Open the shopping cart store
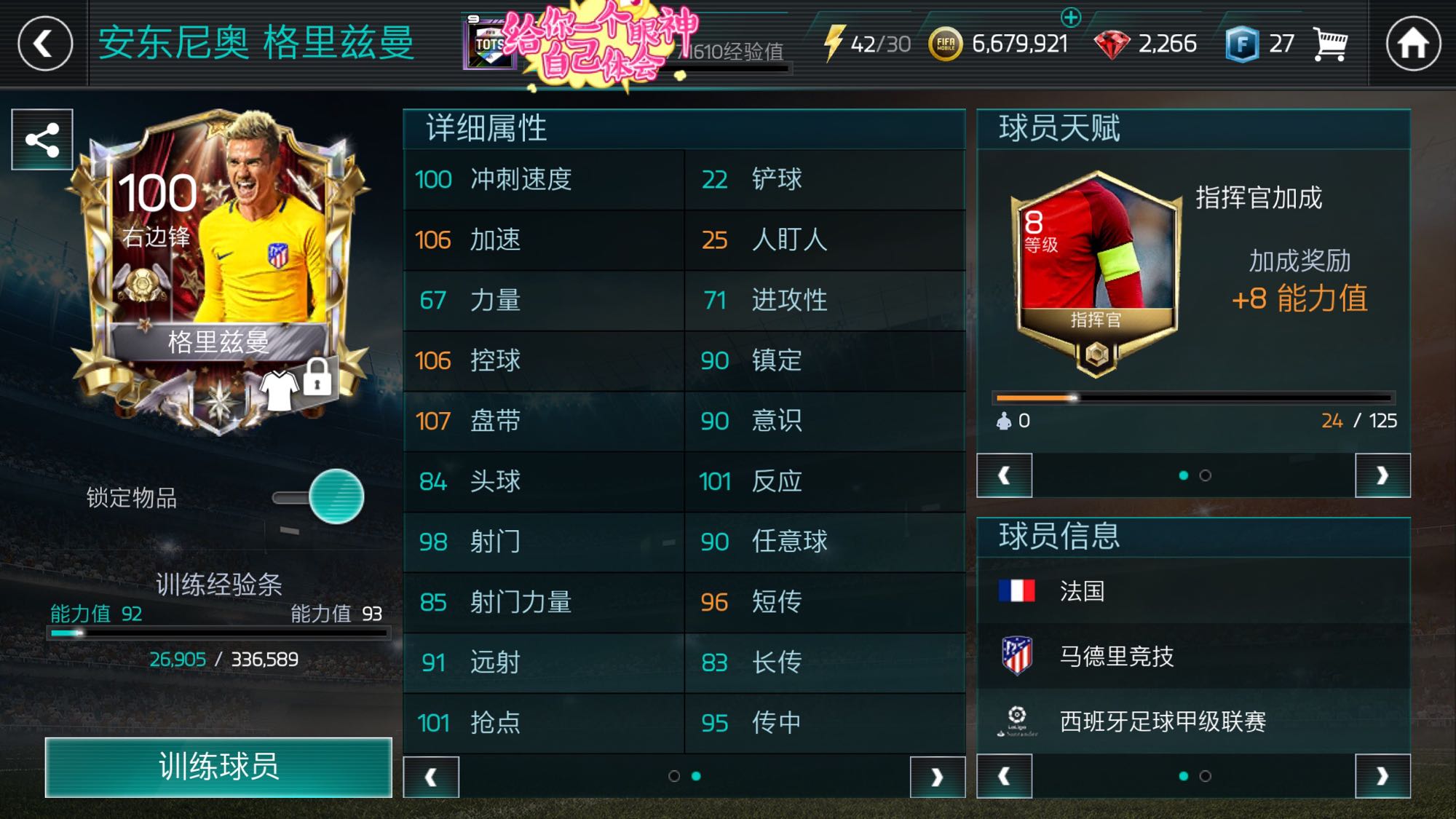 pos(1331,44)
